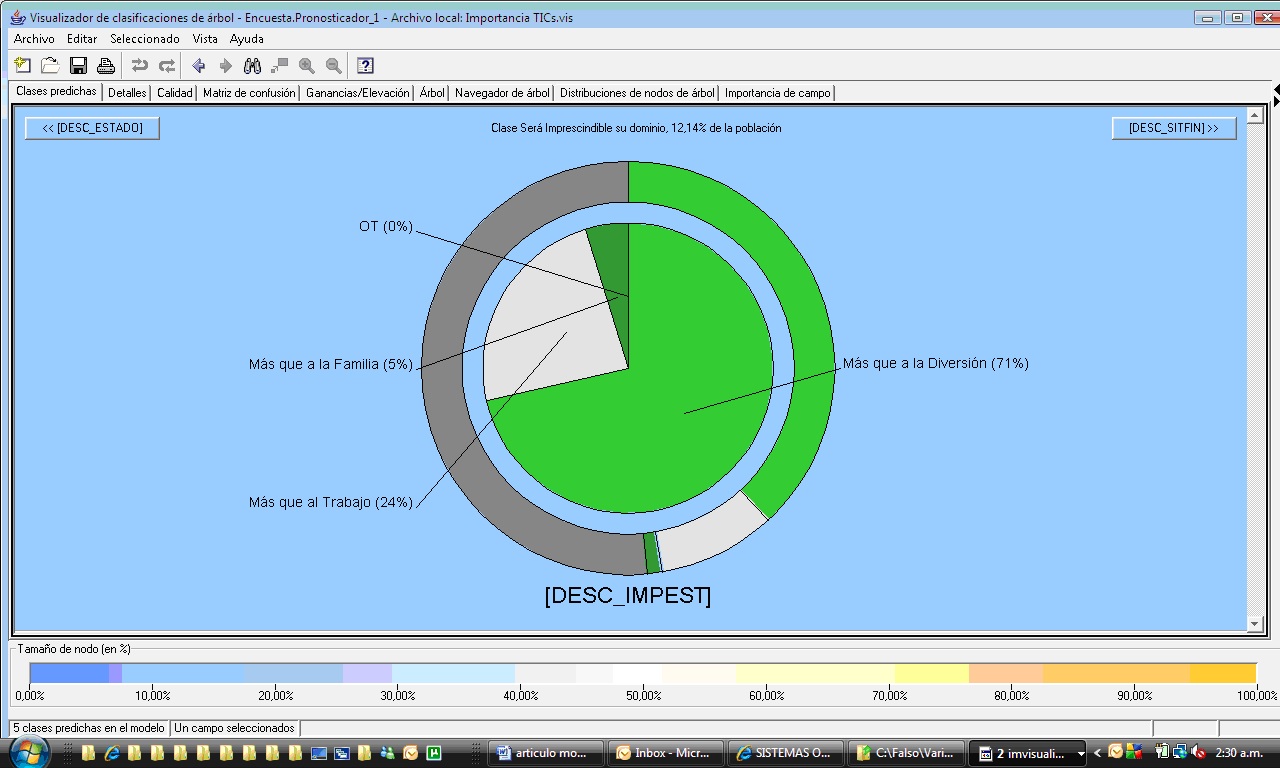Click the New file toolbar icon
Viewport: 1280px width, 768px height.
tap(23, 66)
